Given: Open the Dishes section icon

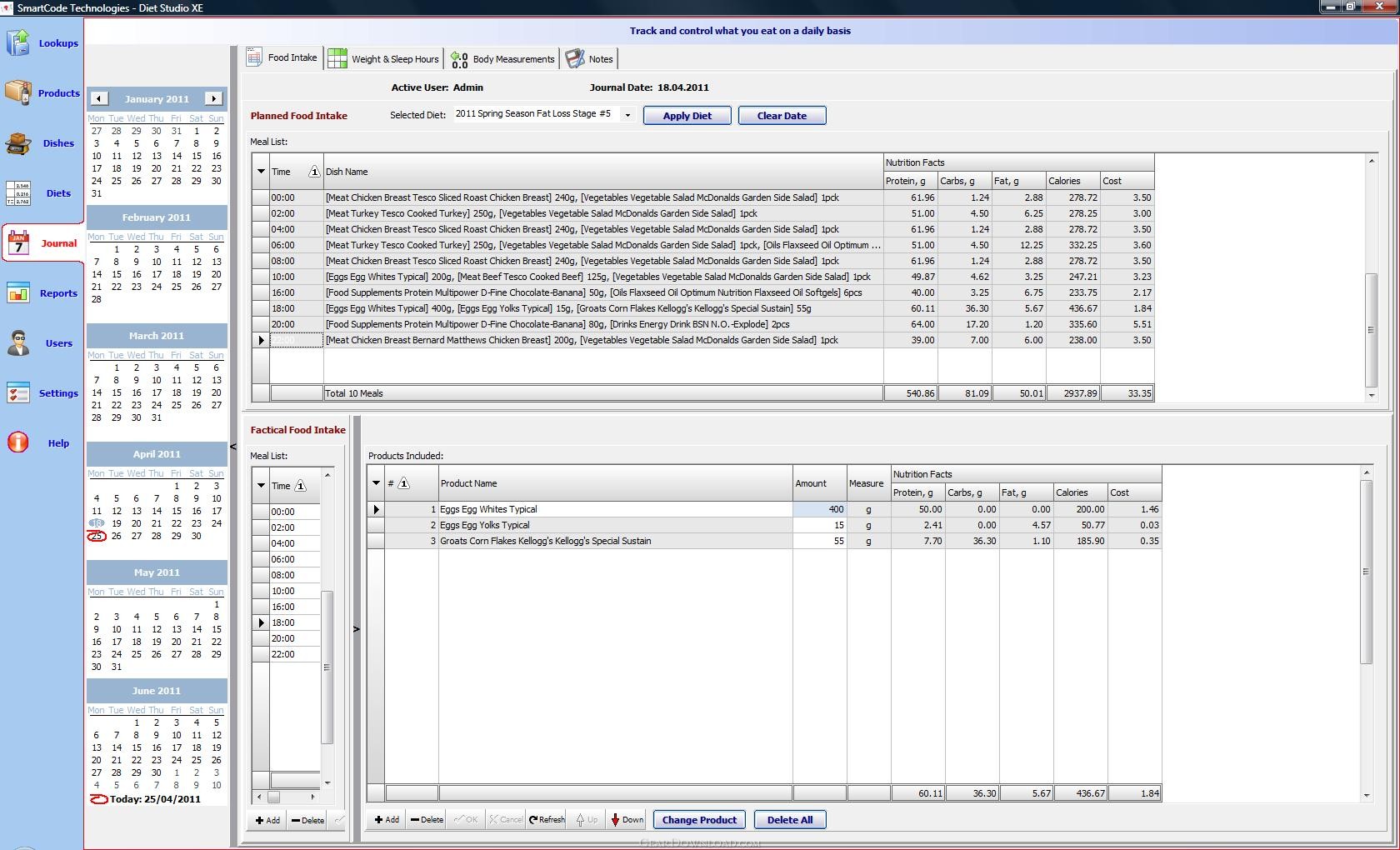Looking at the screenshot, I should [18, 142].
